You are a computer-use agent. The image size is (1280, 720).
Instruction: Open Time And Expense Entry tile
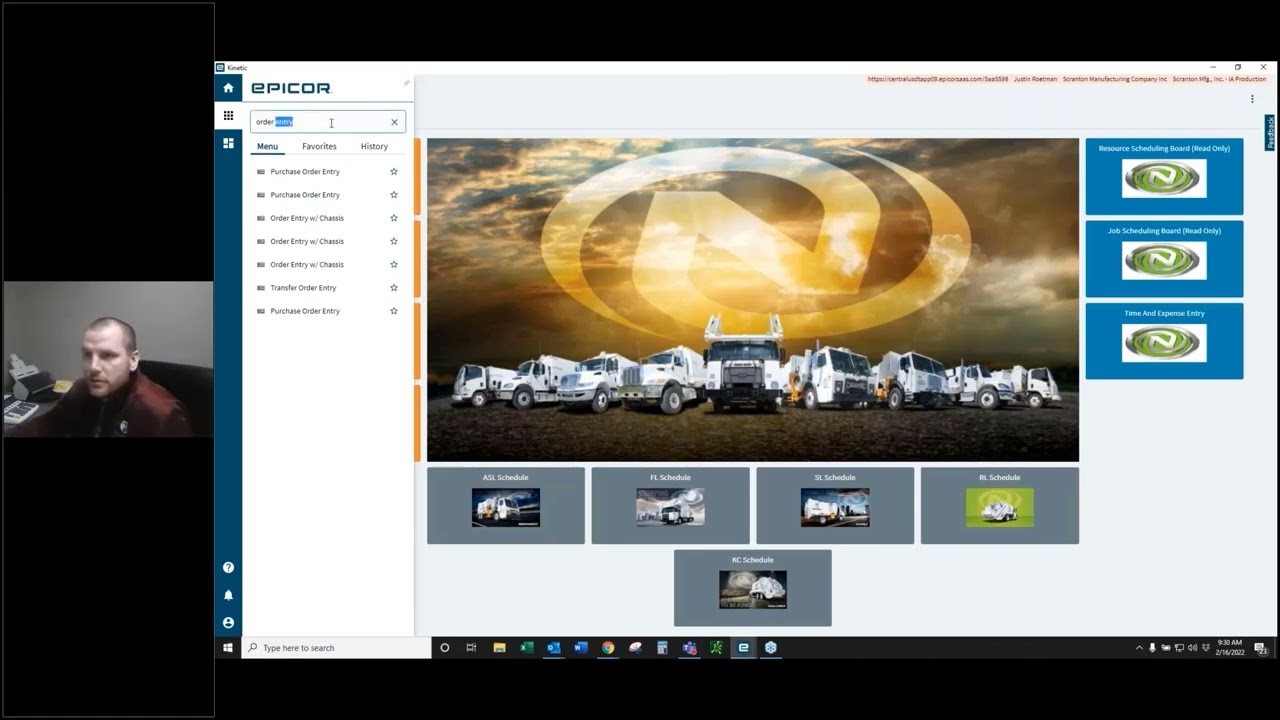[1164, 341]
